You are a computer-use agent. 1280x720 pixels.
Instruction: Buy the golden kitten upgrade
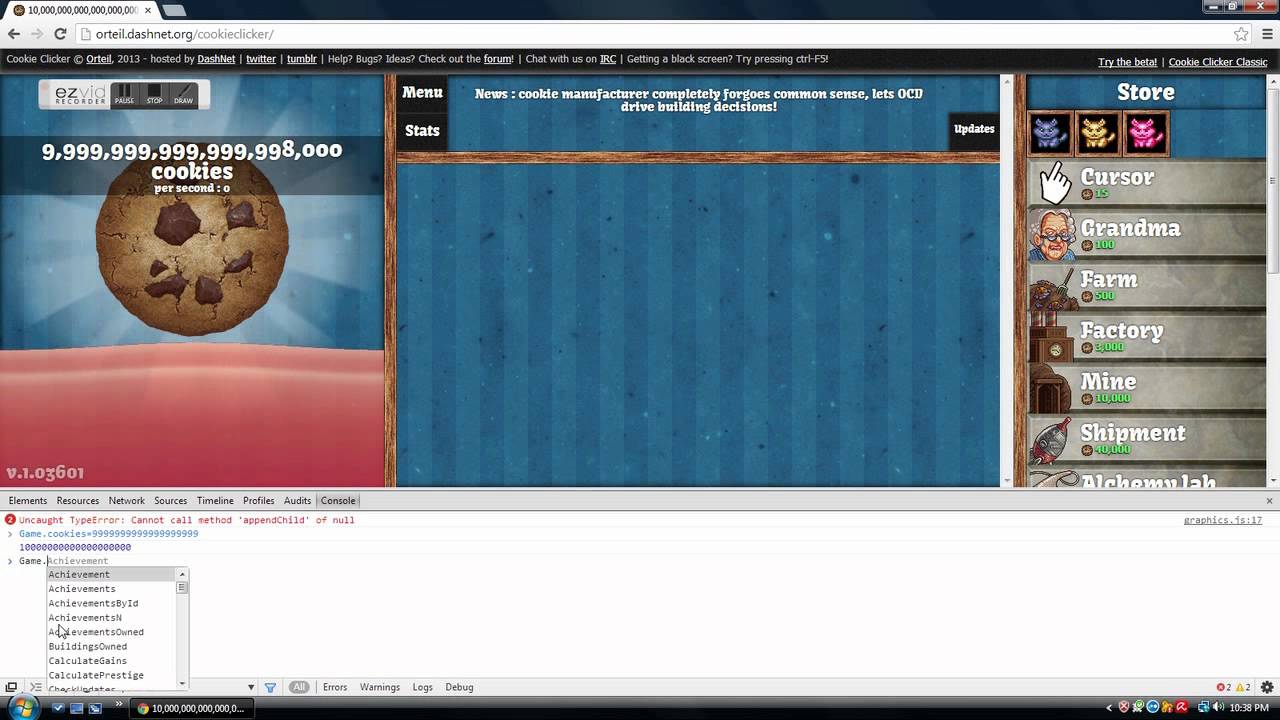coord(1098,133)
